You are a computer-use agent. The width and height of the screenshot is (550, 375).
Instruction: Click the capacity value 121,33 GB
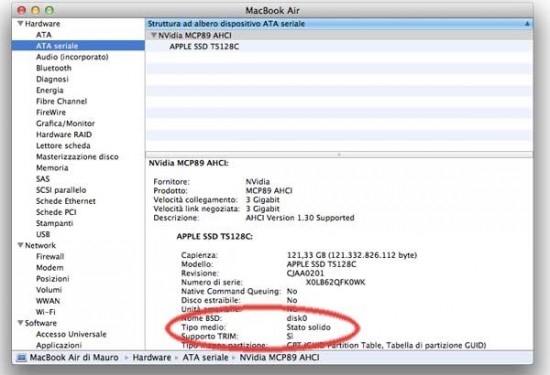pyautogui.click(x=307, y=255)
